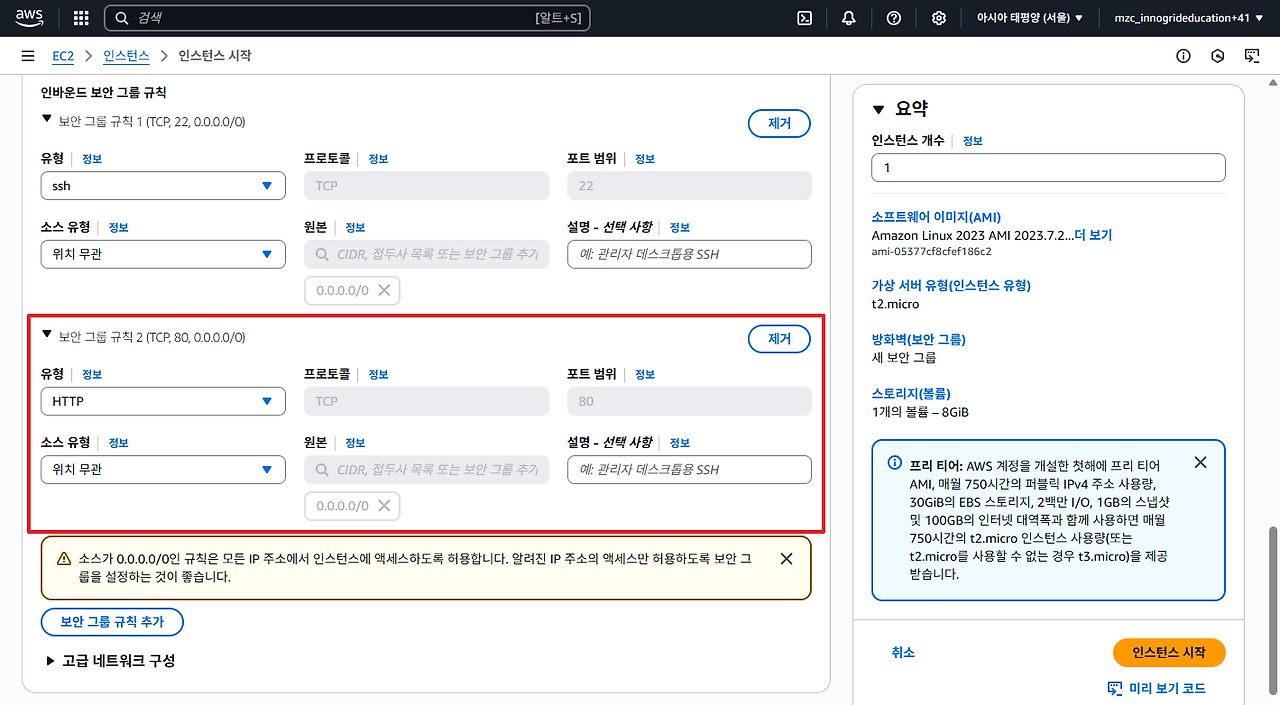Open source type dropdown in rule 1
Image resolution: width=1280 pixels, height=705 pixels.
click(163, 254)
